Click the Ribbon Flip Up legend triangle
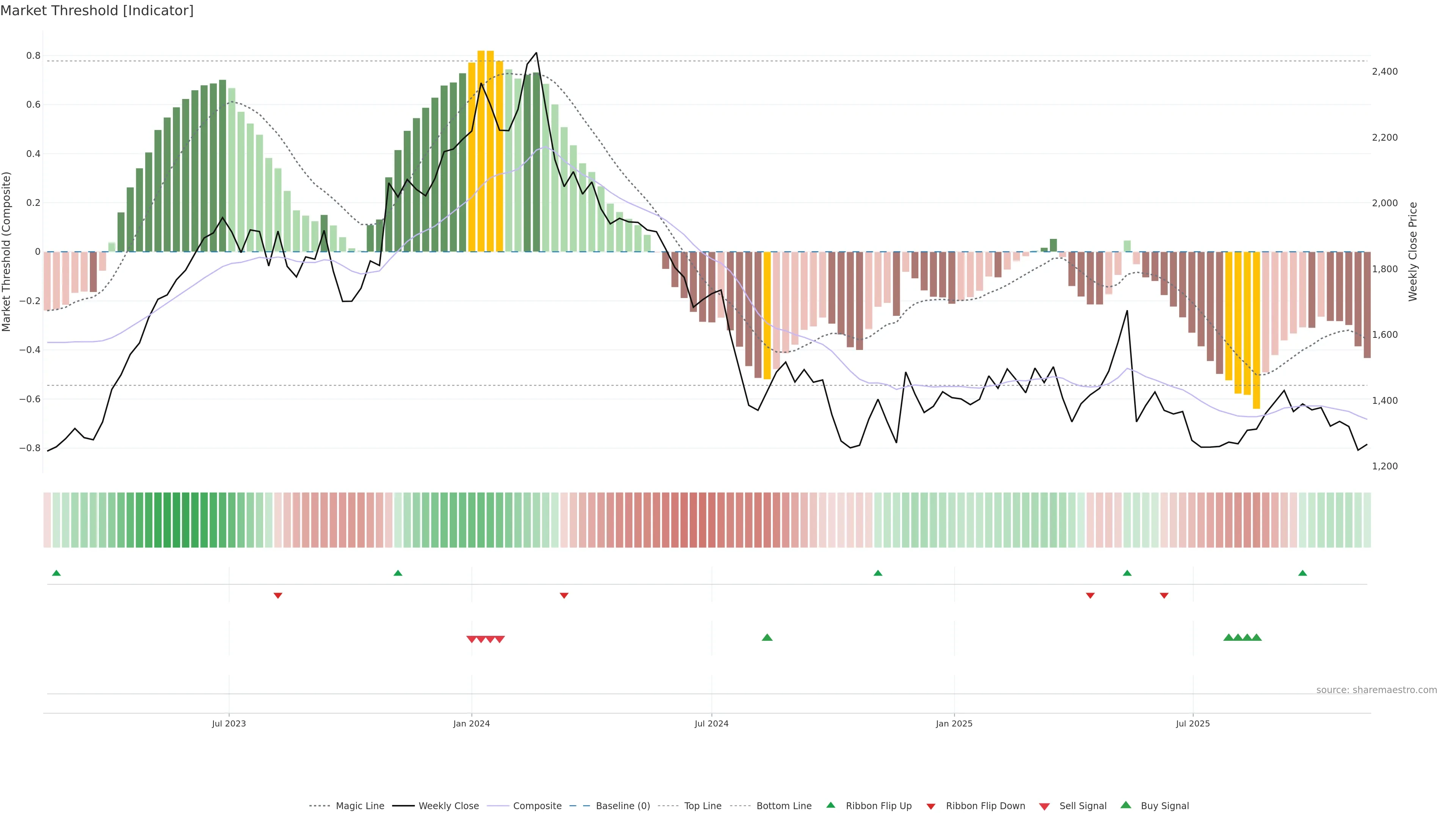Image resolution: width=1456 pixels, height=819 pixels. (830, 805)
